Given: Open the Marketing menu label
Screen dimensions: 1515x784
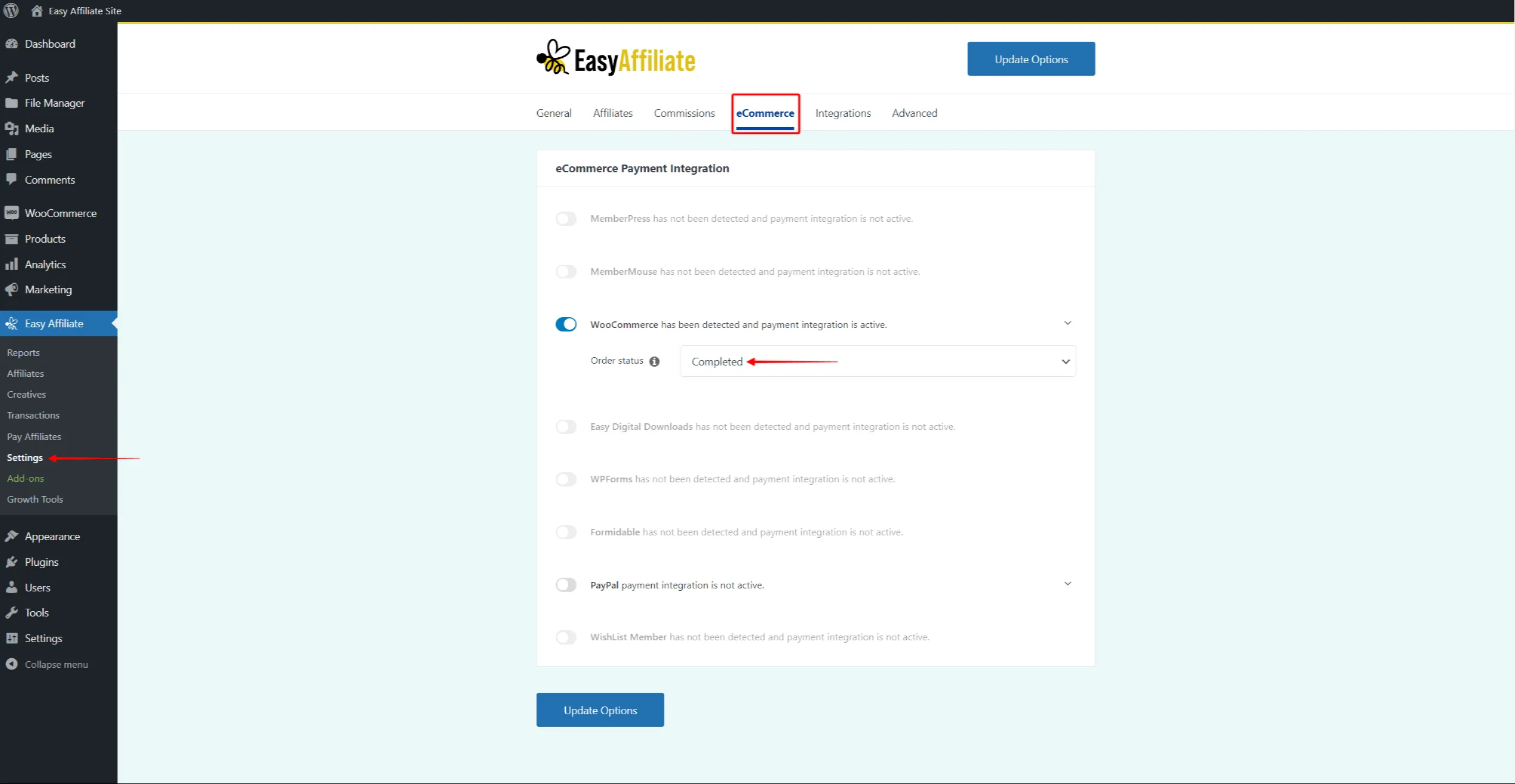Looking at the screenshot, I should 48,289.
